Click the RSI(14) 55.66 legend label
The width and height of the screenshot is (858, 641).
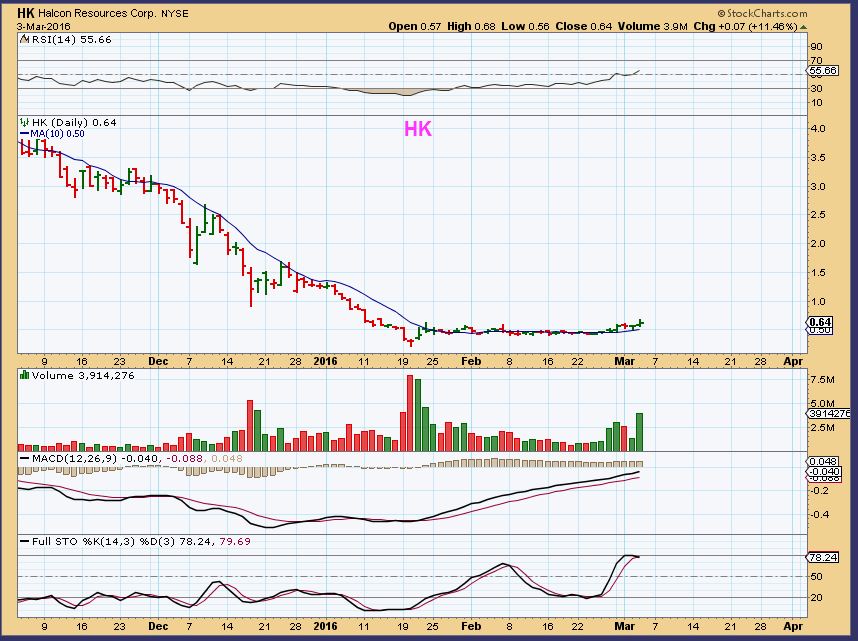pyautogui.click(x=71, y=39)
